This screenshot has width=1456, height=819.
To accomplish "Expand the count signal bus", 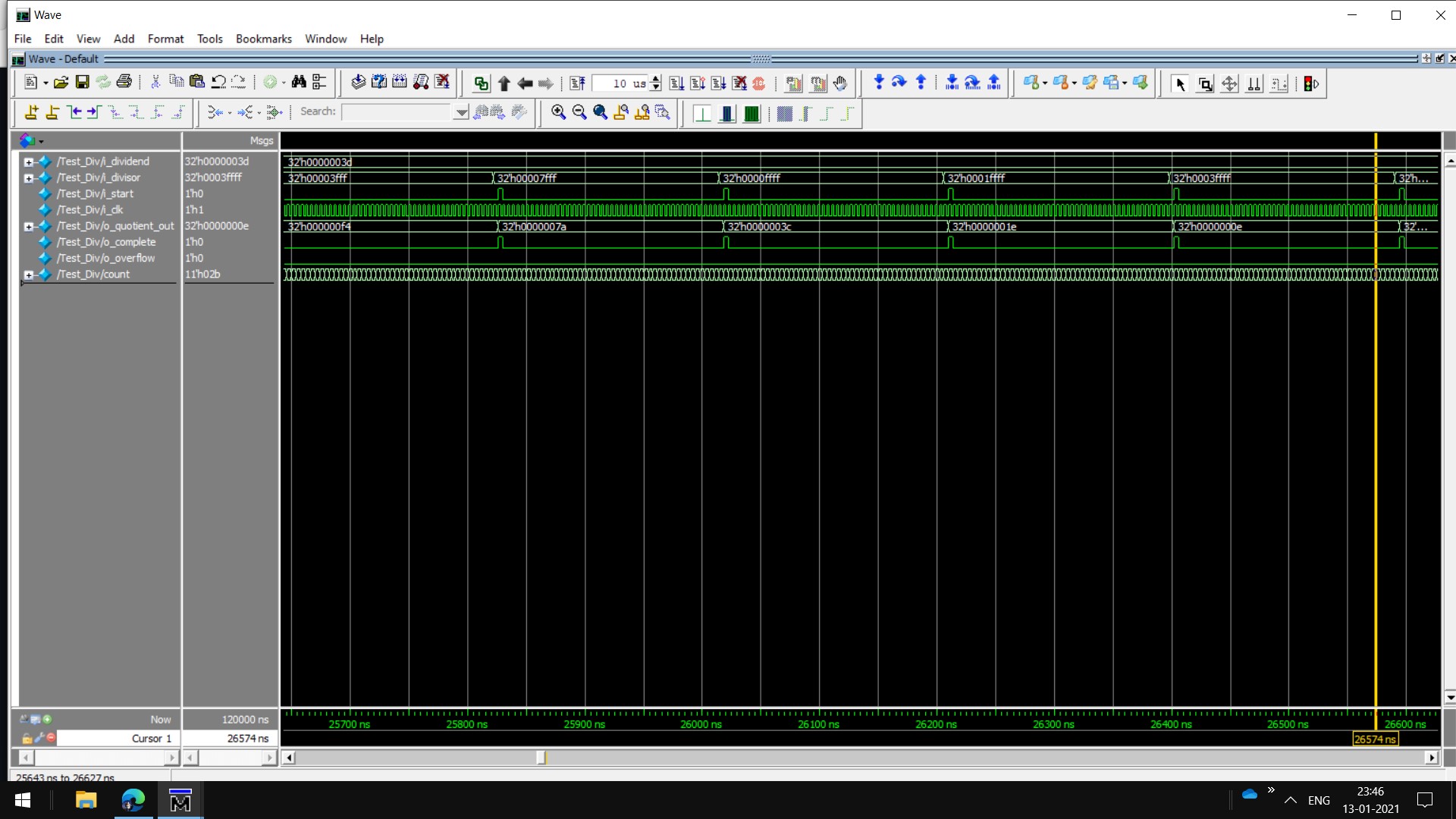I will click(x=28, y=275).
